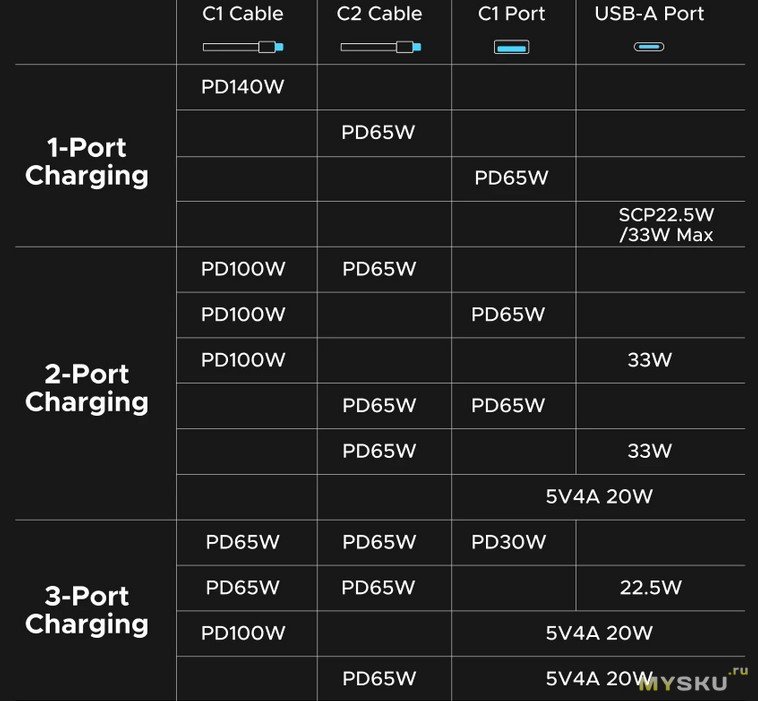Click the blue rectangular port icon under C1 Port

pos(511,47)
